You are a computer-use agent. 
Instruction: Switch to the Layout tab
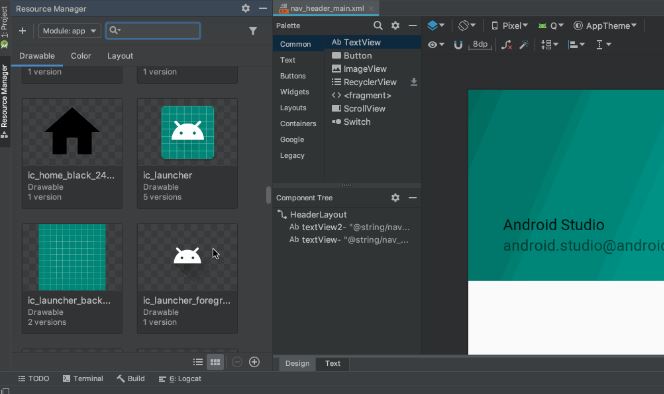pos(120,56)
